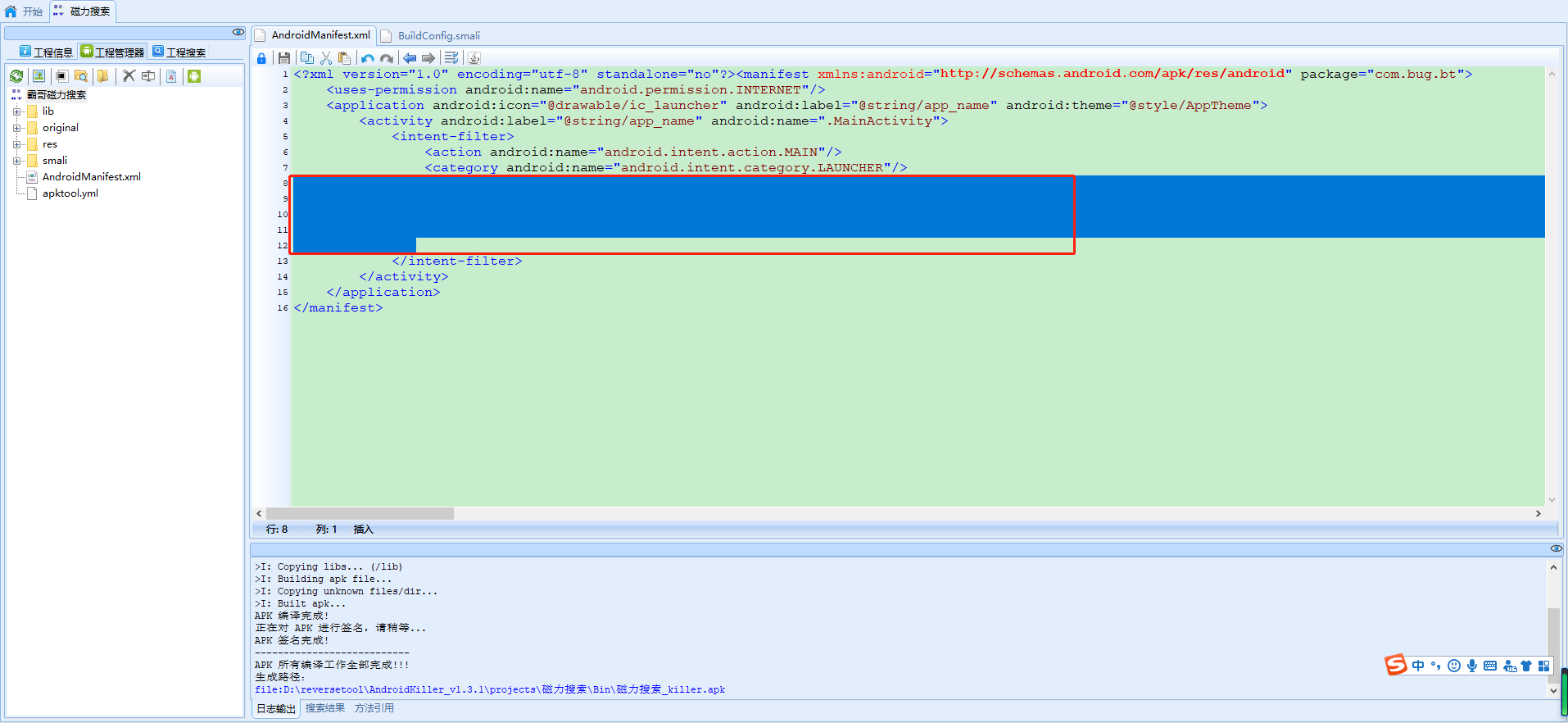Click the delete X icon in project toolbar

click(x=129, y=76)
